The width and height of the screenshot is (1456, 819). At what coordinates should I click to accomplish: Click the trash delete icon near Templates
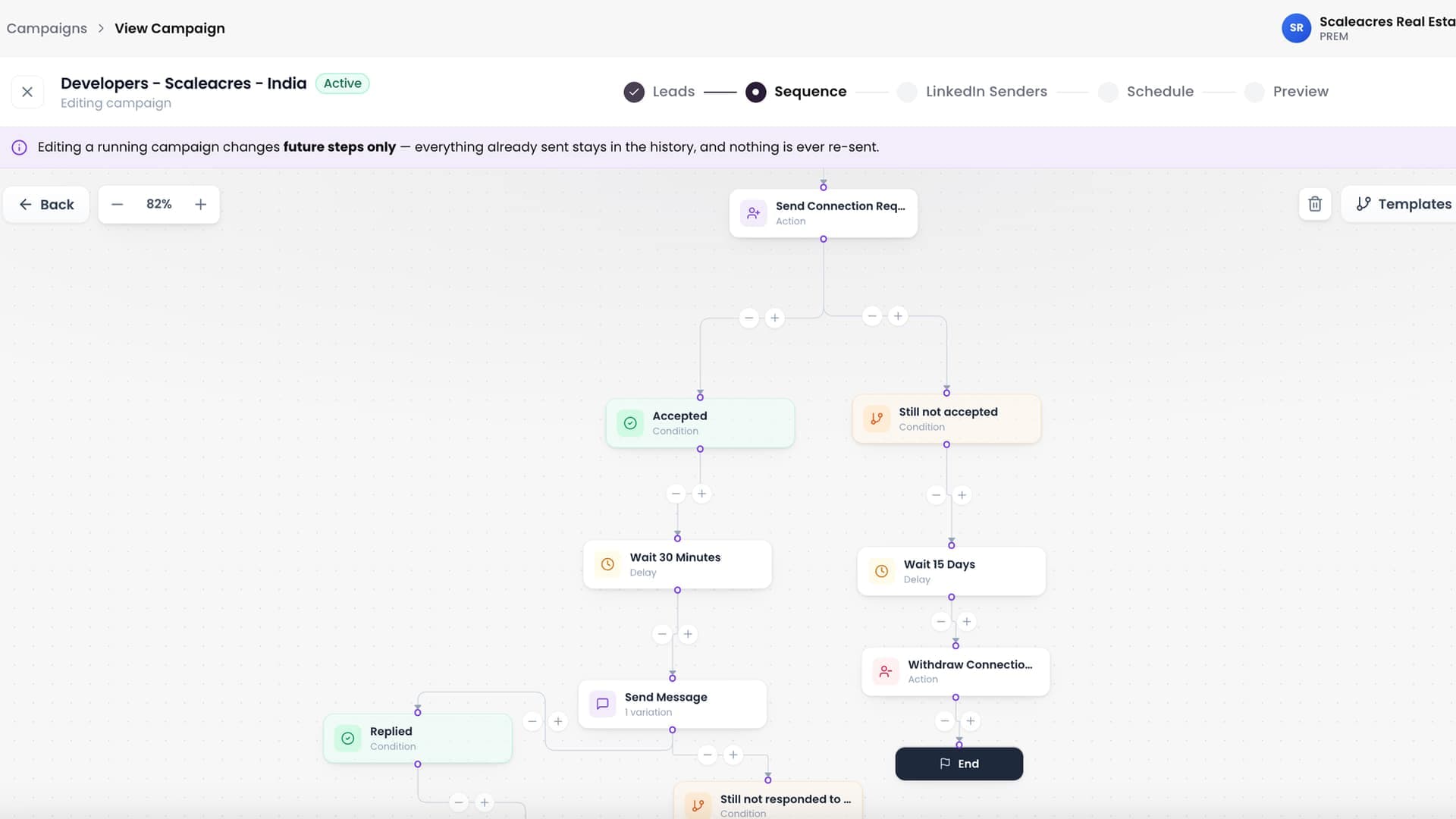click(x=1315, y=204)
